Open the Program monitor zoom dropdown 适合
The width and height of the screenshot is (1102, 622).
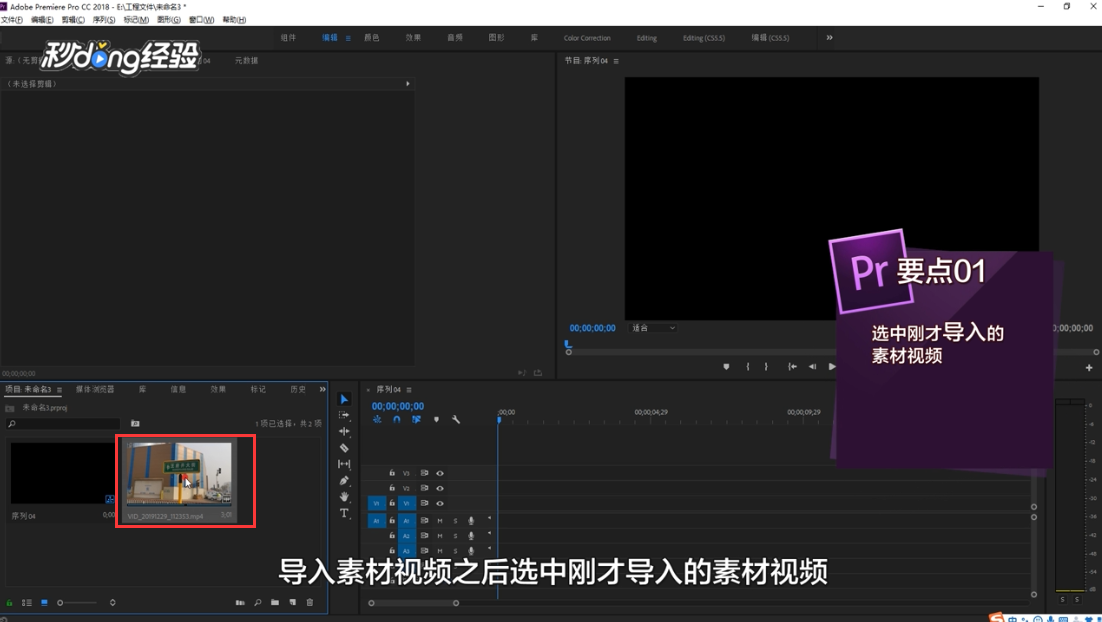click(x=653, y=328)
